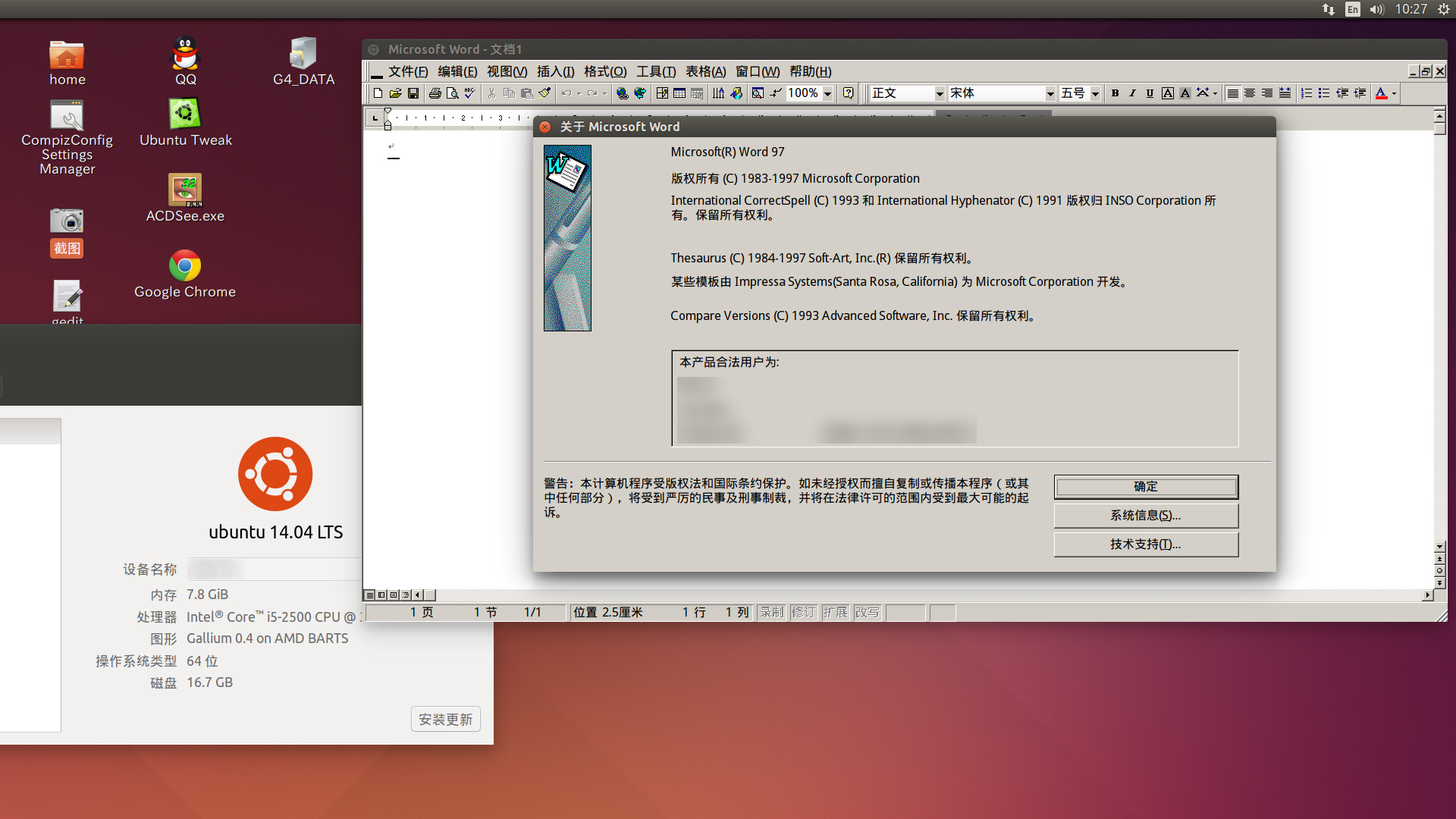
Task: Open Print Preview magnifier icon
Action: coord(452,93)
